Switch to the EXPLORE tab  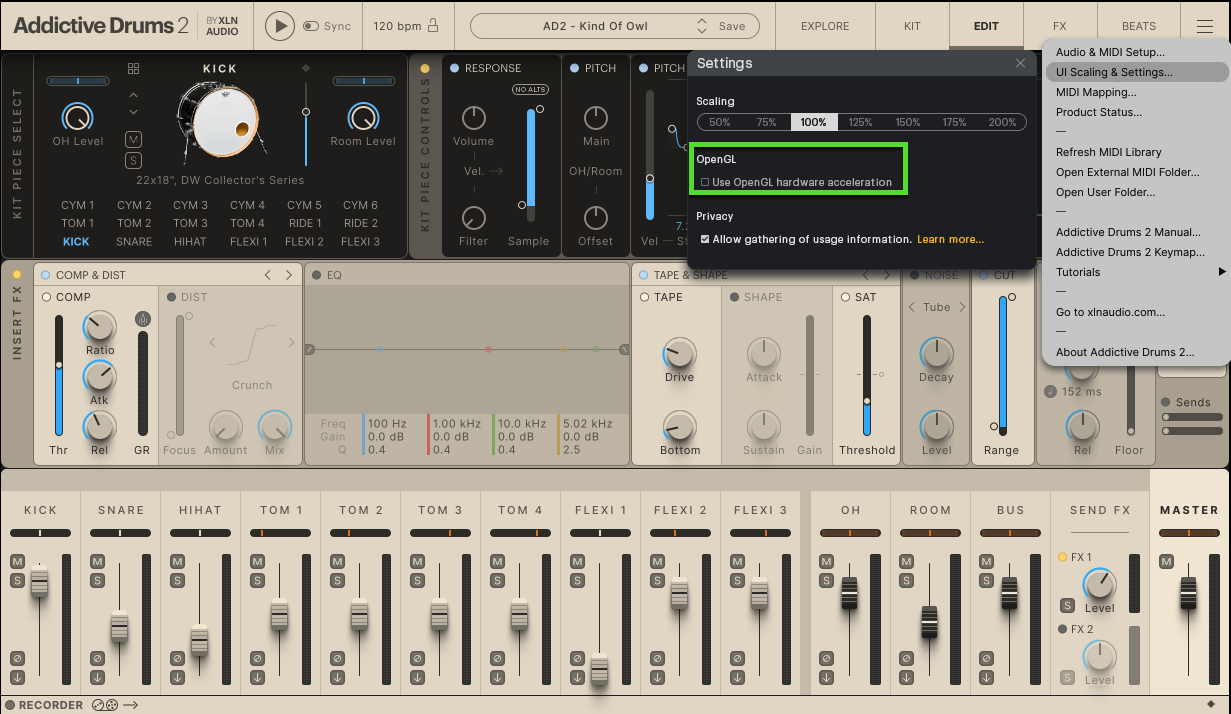click(825, 26)
